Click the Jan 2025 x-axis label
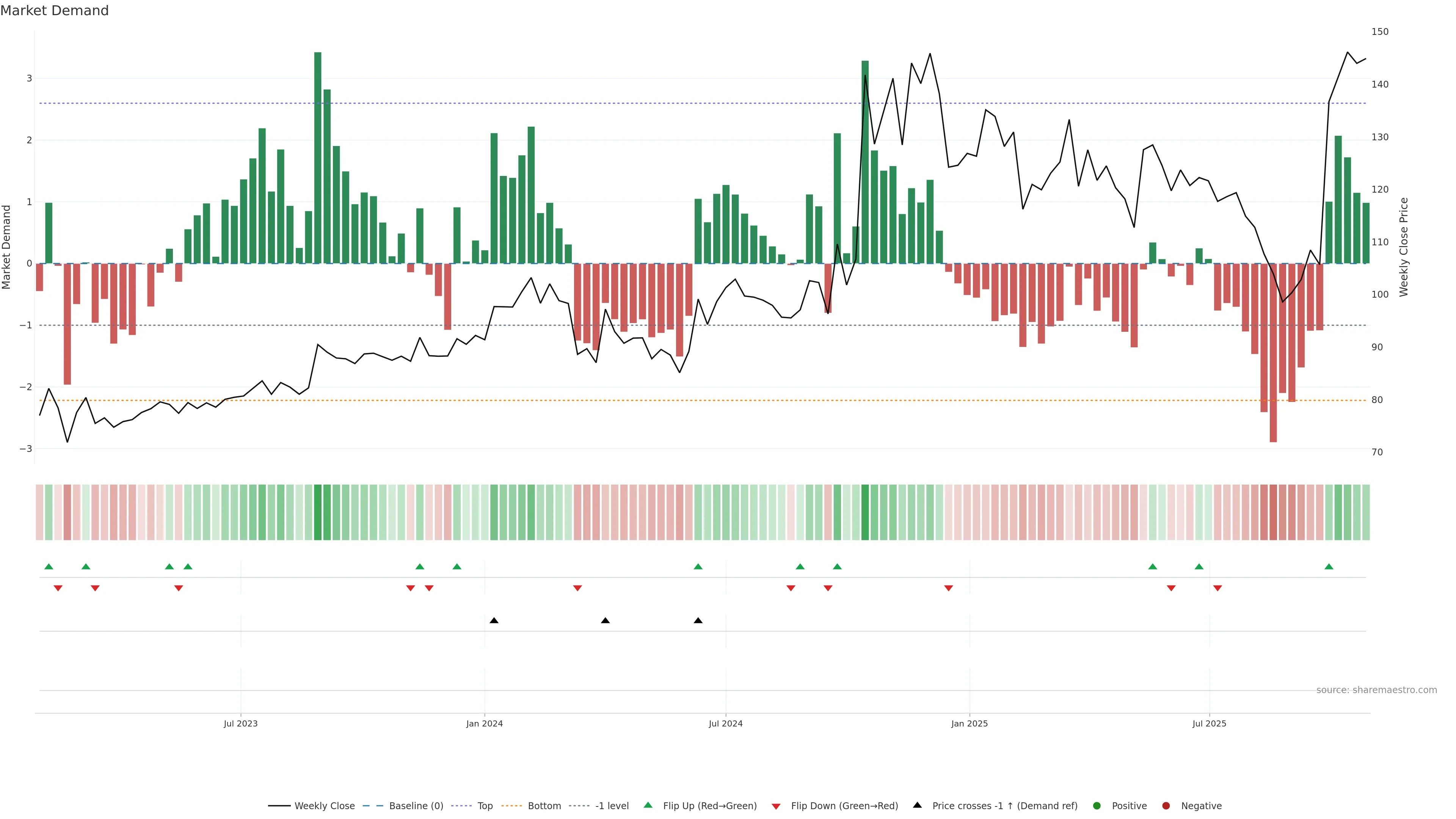Viewport: 1456px width, 819px height. click(970, 724)
